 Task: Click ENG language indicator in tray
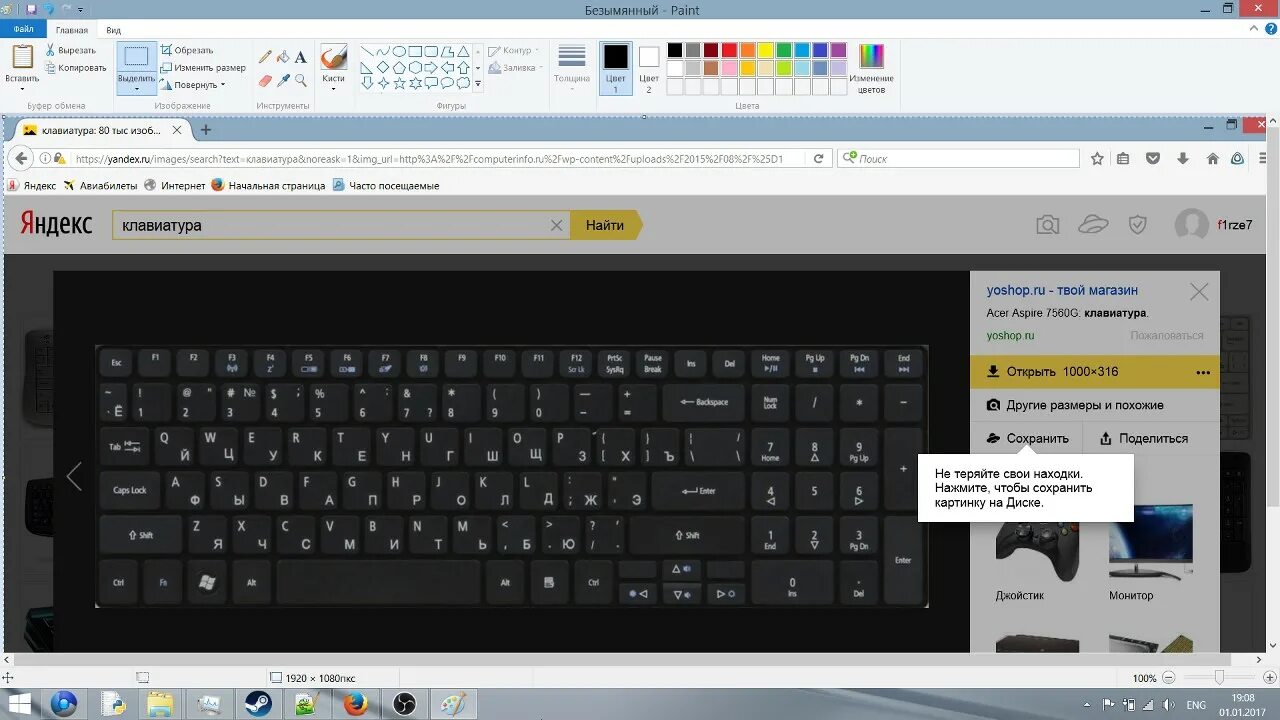pos(1195,705)
